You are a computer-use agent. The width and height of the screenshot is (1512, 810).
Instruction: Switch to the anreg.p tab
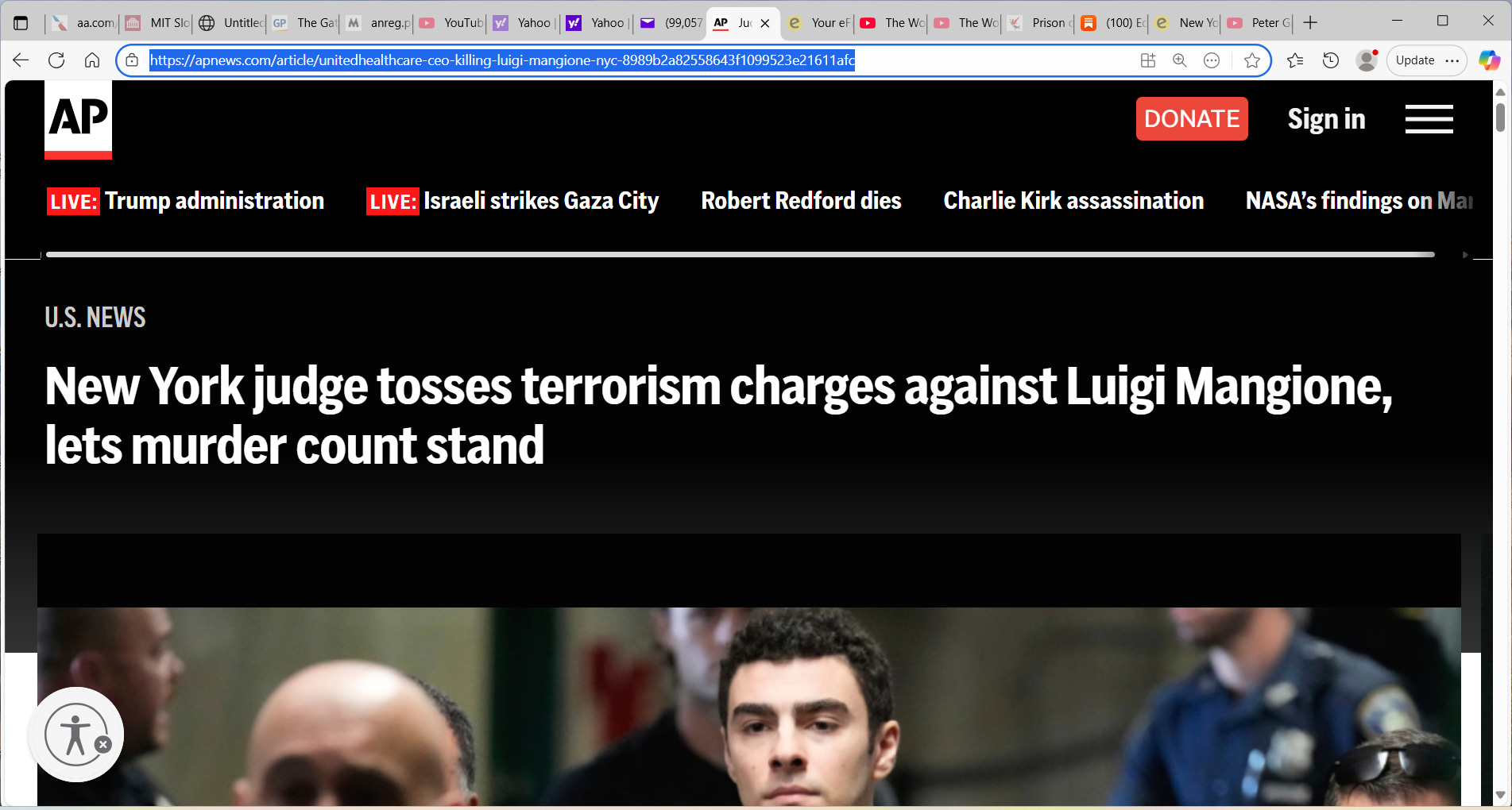377,23
